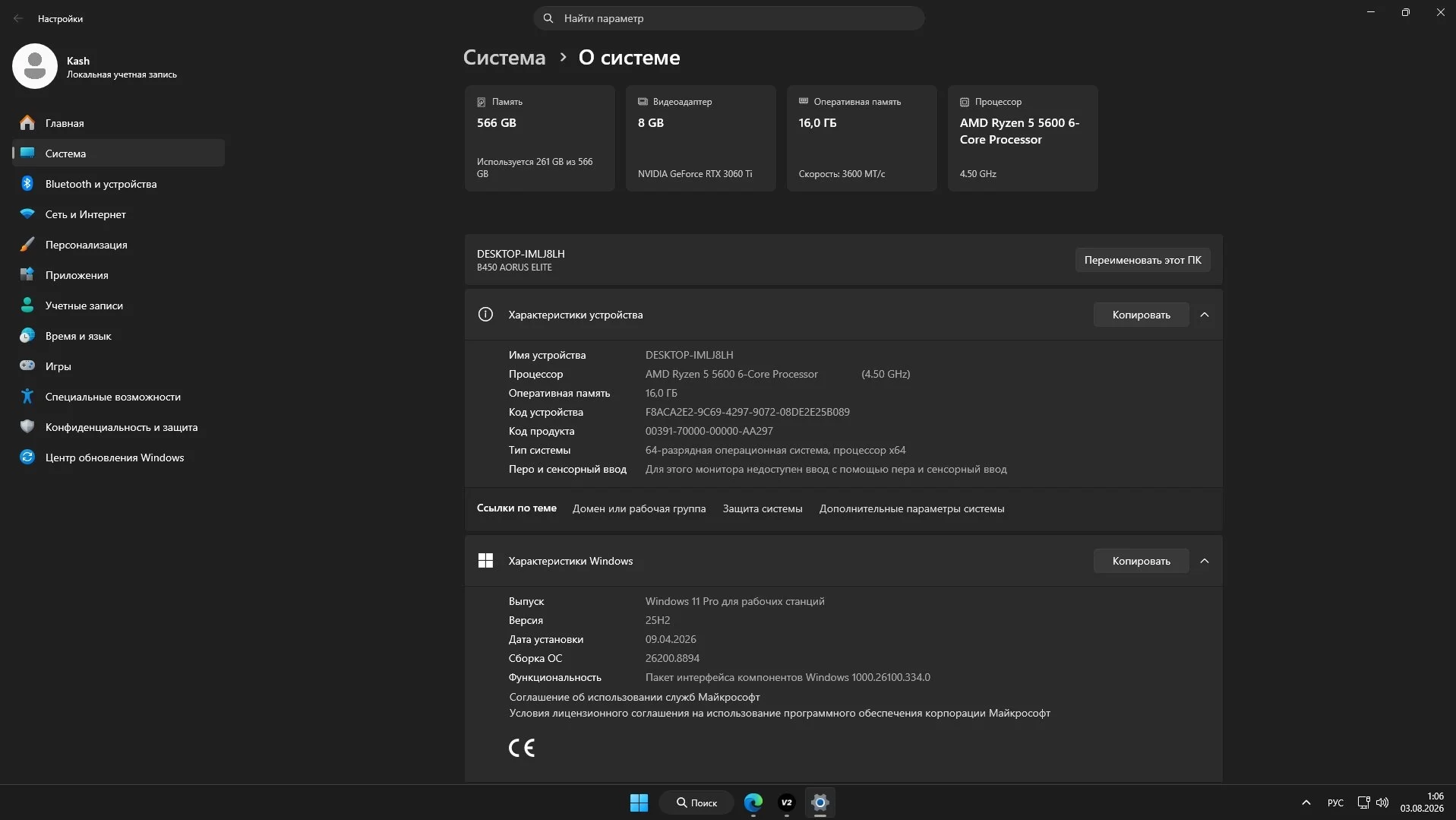Click the Bluetooth icon in sidebar
The image size is (1456, 820).
click(x=27, y=183)
